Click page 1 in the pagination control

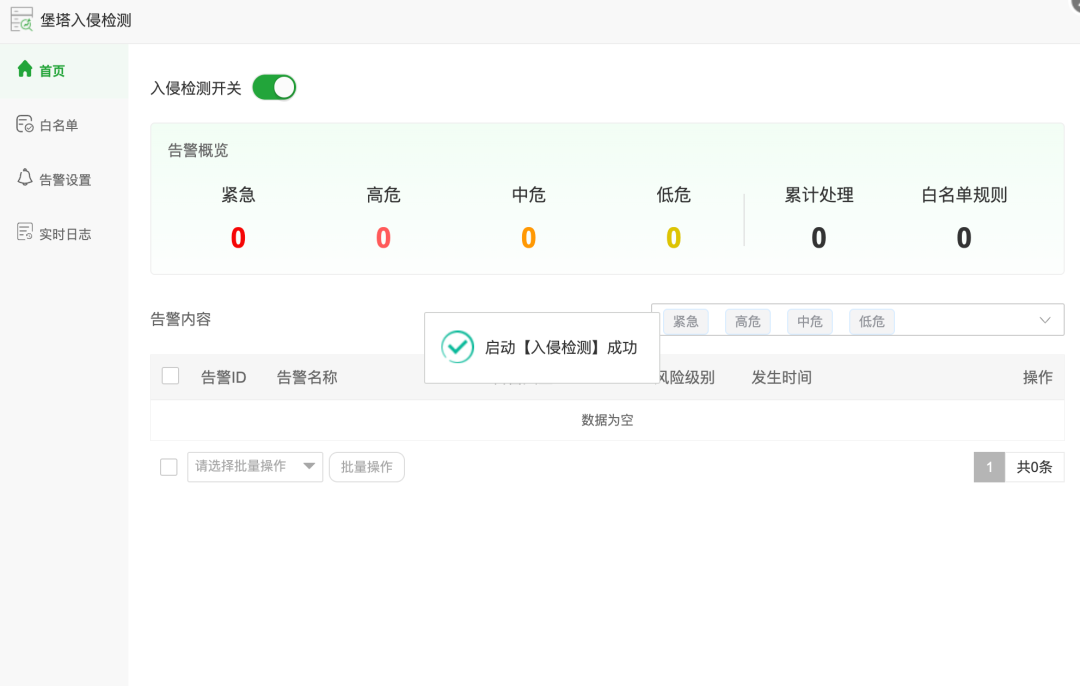(988, 466)
